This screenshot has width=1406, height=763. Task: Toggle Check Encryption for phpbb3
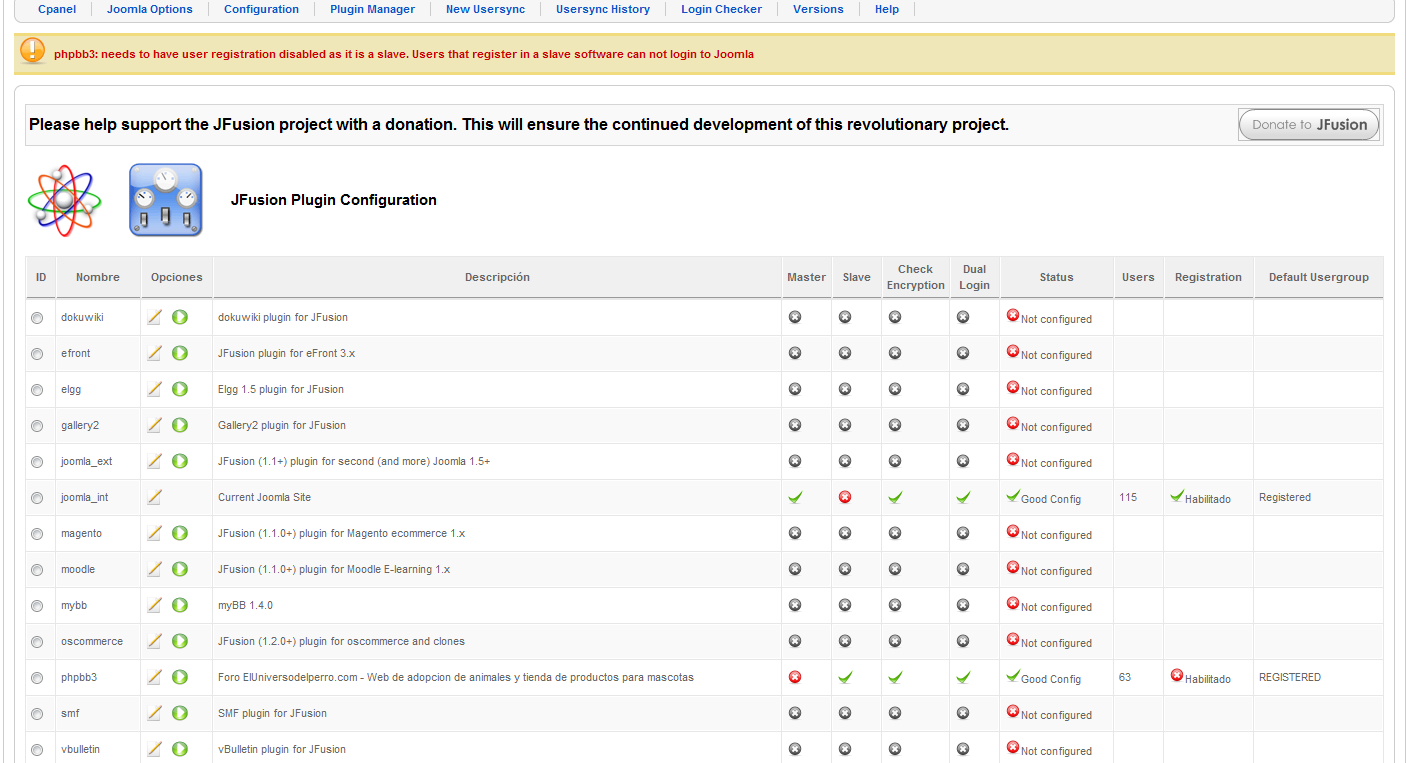point(895,677)
